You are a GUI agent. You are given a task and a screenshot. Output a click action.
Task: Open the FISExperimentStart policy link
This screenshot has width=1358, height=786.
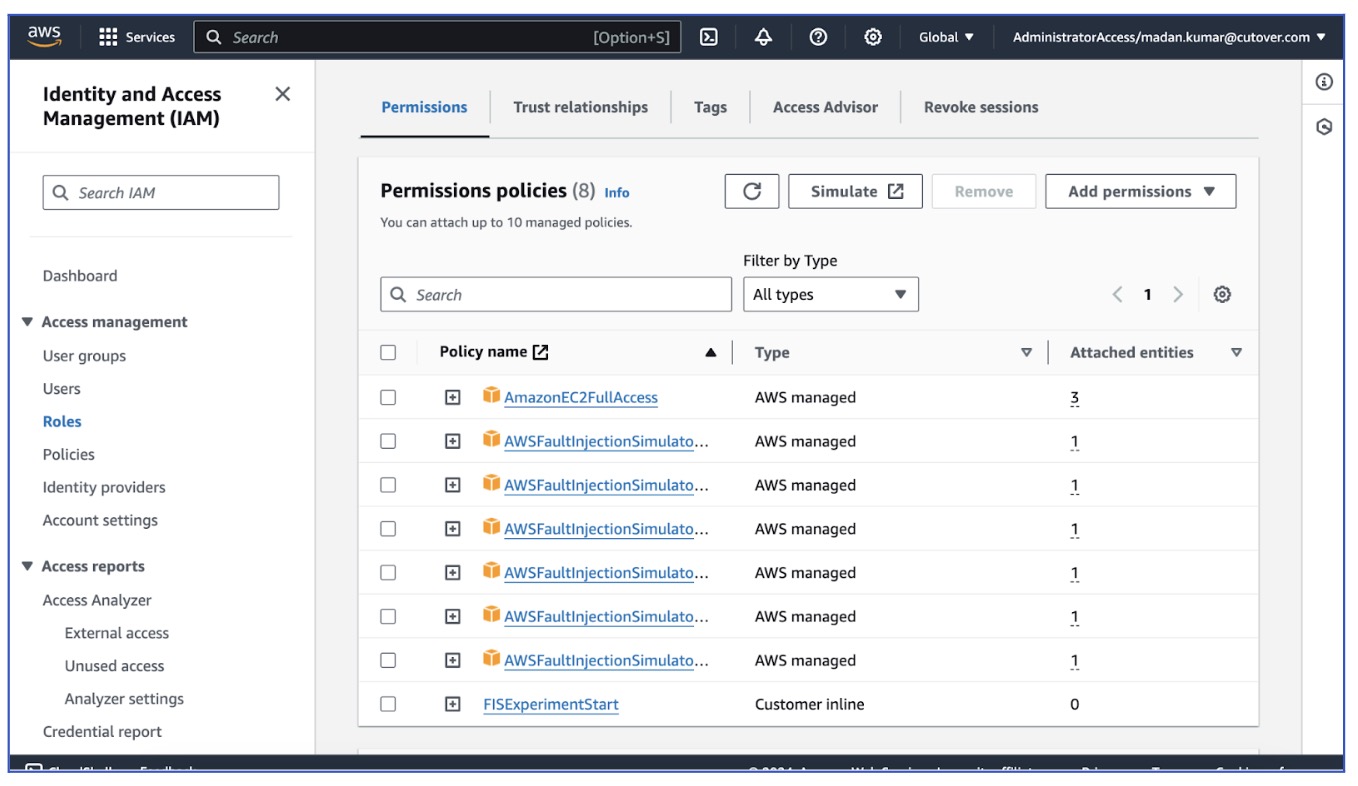click(551, 704)
